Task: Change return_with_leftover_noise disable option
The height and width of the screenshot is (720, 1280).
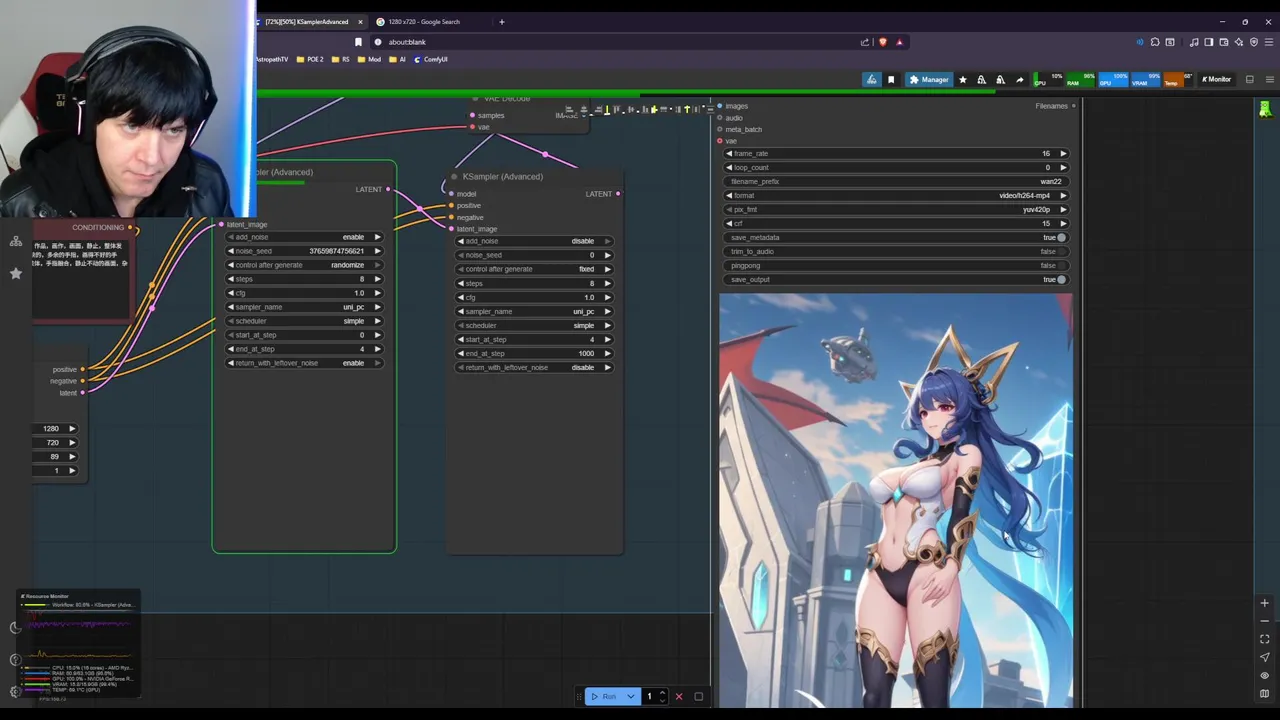Action: 534,367
